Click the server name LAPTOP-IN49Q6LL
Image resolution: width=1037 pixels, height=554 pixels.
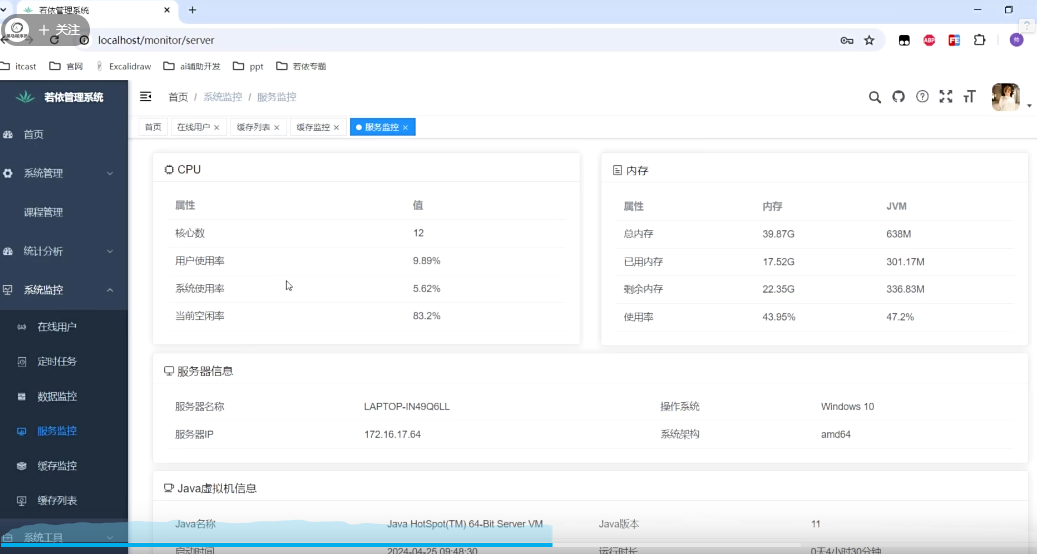(x=407, y=406)
